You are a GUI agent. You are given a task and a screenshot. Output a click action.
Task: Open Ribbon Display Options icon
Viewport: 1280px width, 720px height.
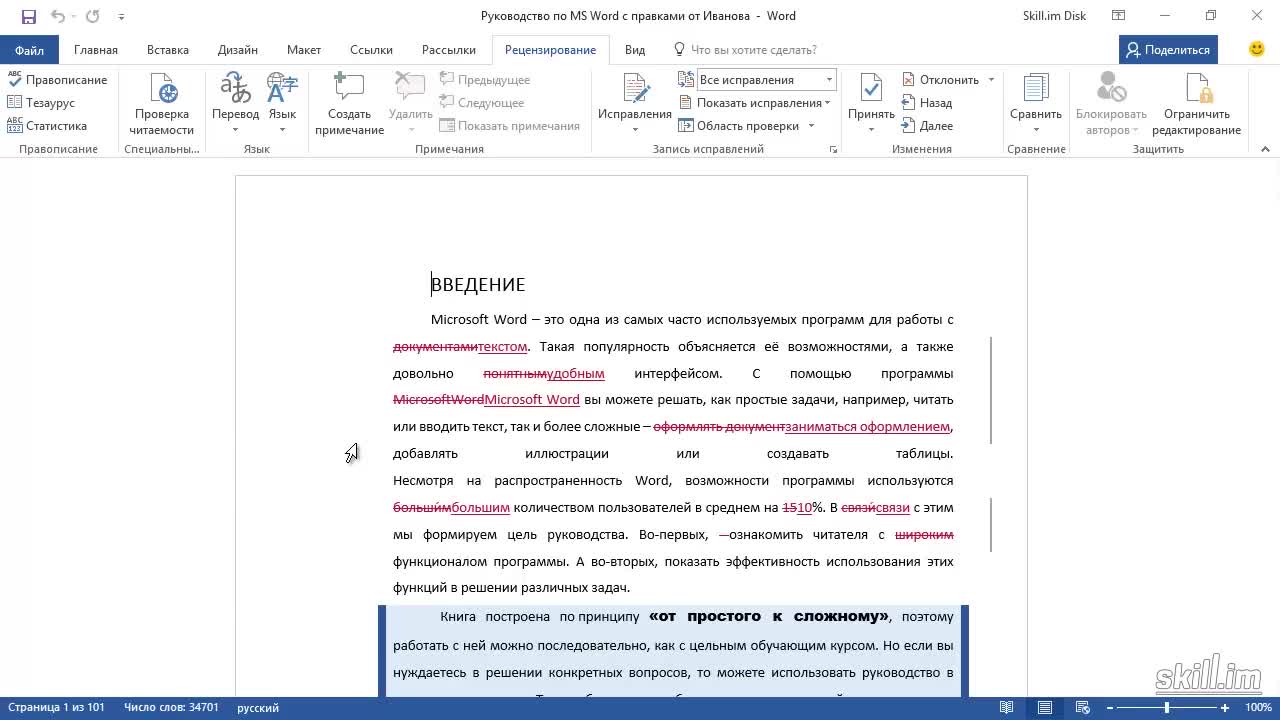pyautogui.click(x=1120, y=16)
